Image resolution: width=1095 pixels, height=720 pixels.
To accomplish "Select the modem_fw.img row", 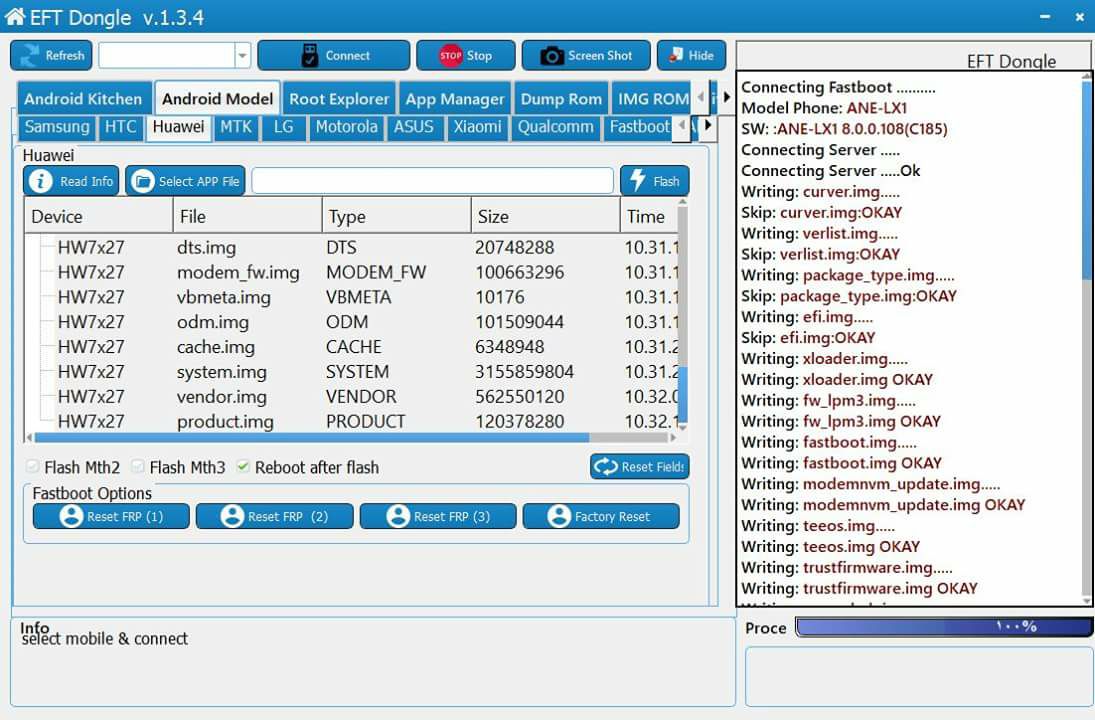I will click(x=352, y=272).
